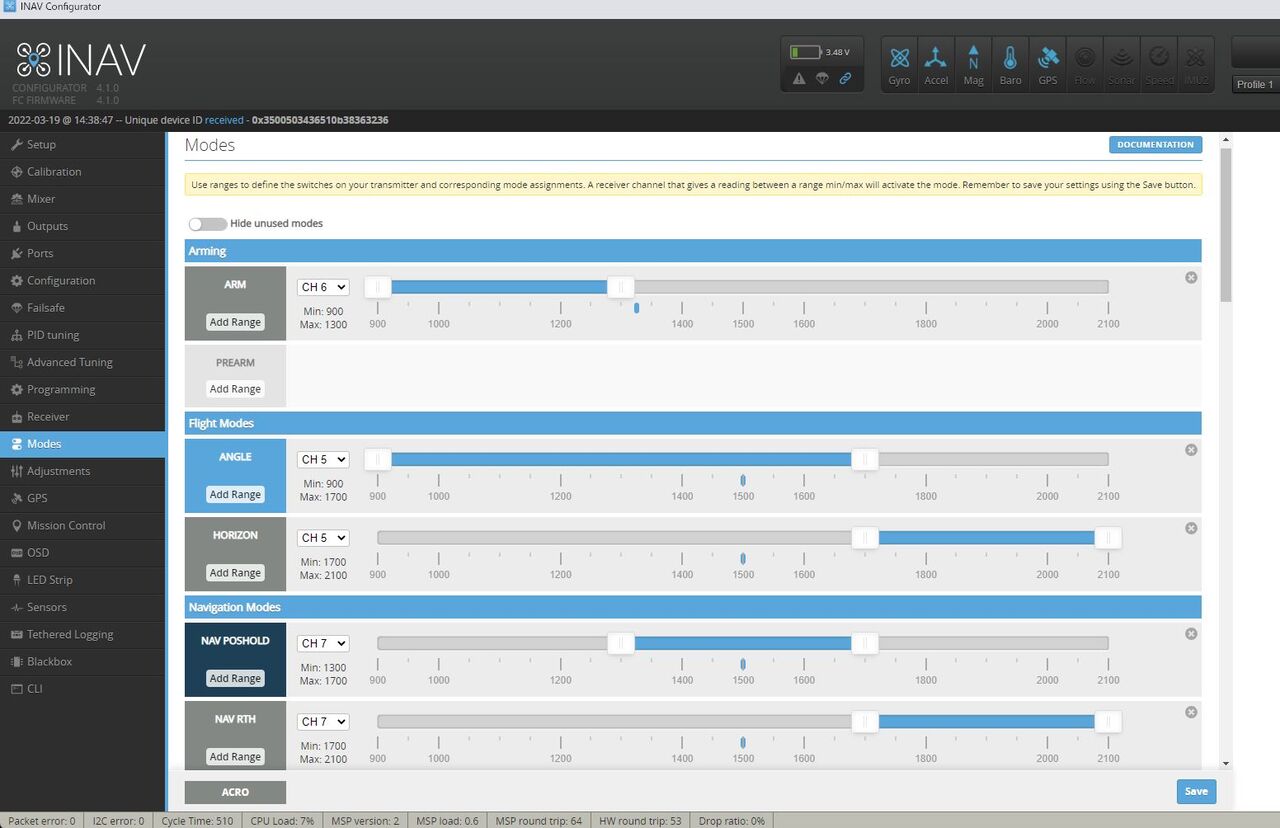Open the Profile 1 selector dropdown
The image size is (1280, 828).
point(1256,84)
